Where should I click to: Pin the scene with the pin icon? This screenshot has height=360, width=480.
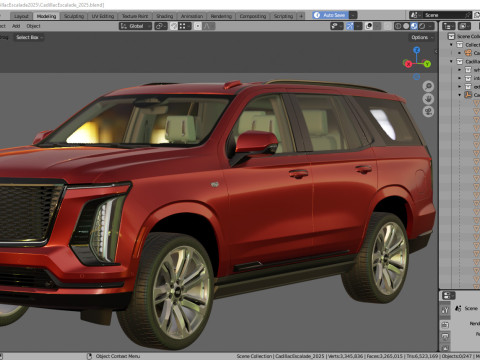[468, 15]
